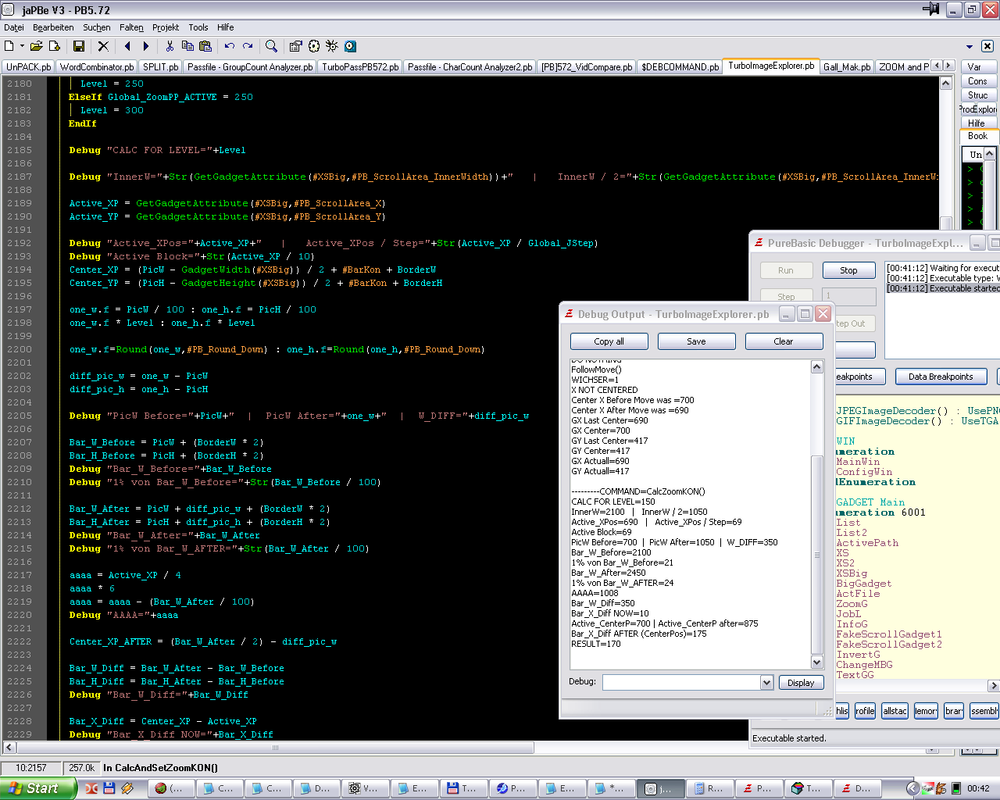Expand the Debug input combo box dropdown

click(x=767, y=682)
